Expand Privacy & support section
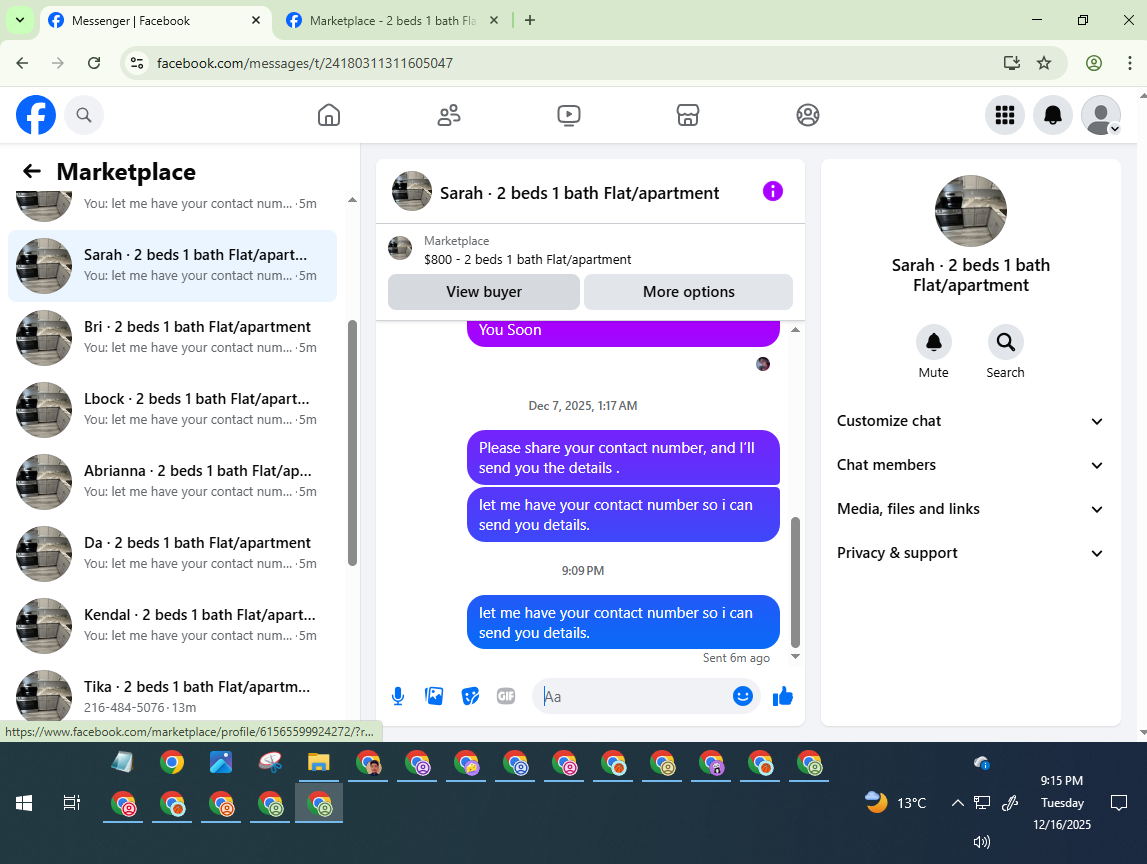This screenshot has height=864, width=1147. (x=970, y=553)
